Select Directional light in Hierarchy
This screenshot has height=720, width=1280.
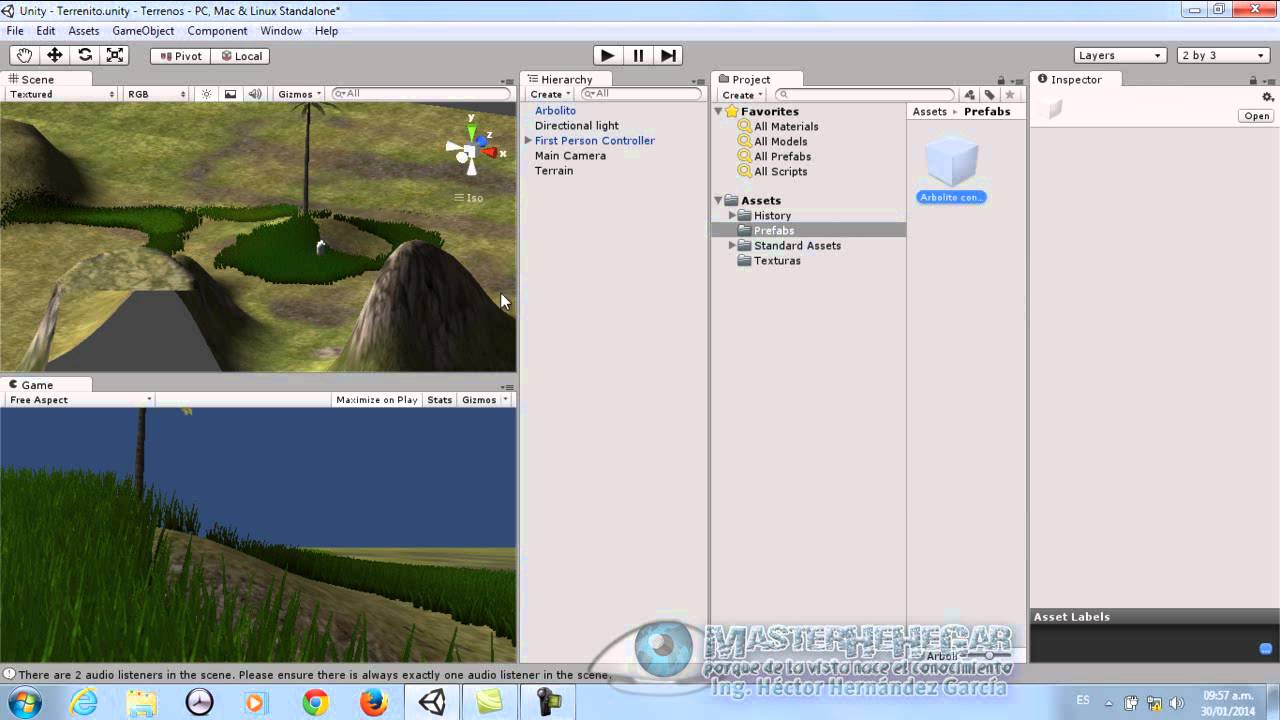[577, 126]
